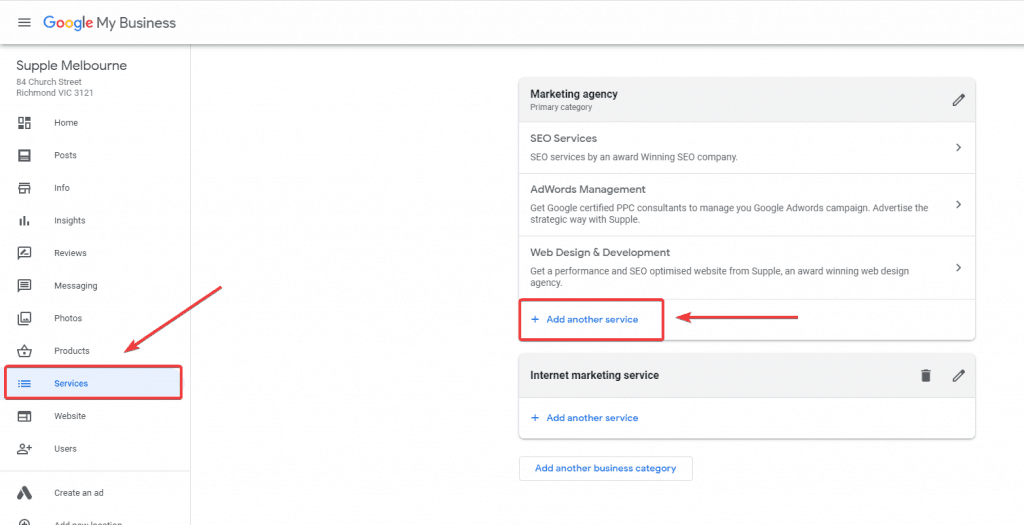Click plus icon under Internet marketing service
The width and height of the screenshot is (1024, 525).
535,417
